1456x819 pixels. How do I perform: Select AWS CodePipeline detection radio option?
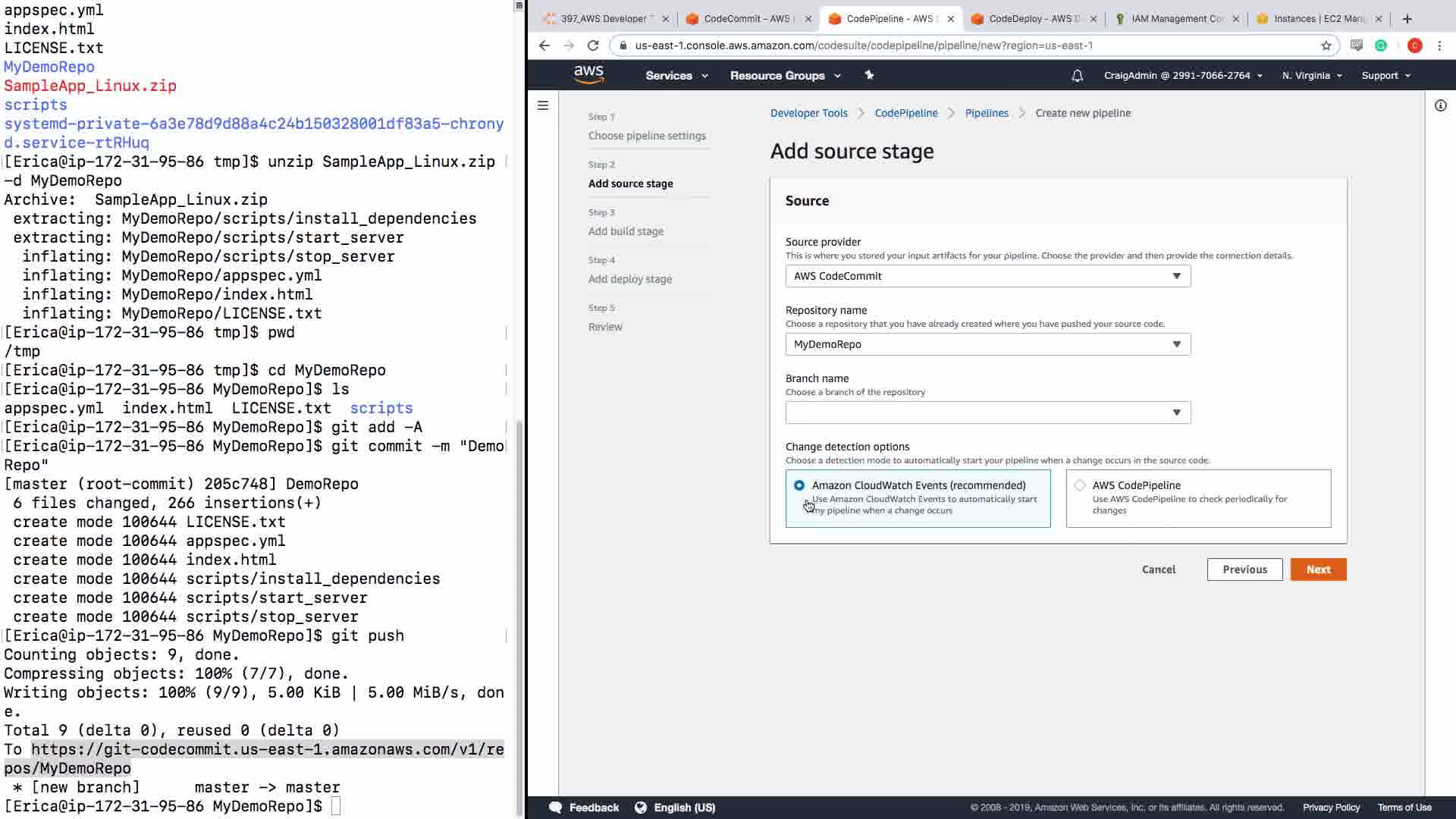1080,485
